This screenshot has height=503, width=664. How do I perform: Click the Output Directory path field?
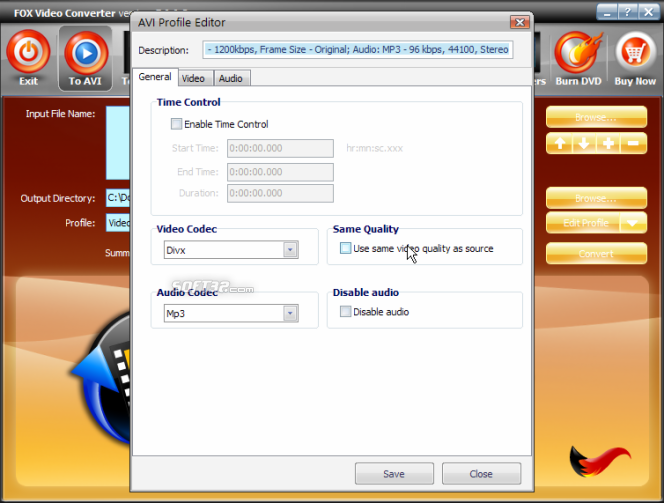pos(118,198)
